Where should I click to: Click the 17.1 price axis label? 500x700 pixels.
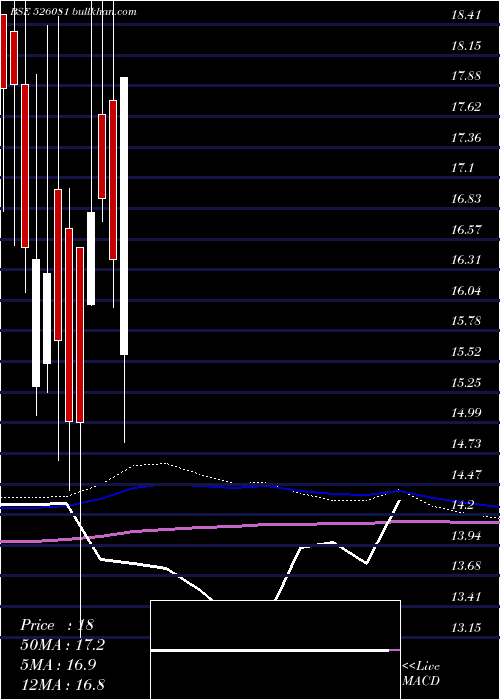[x=462, y=168]
